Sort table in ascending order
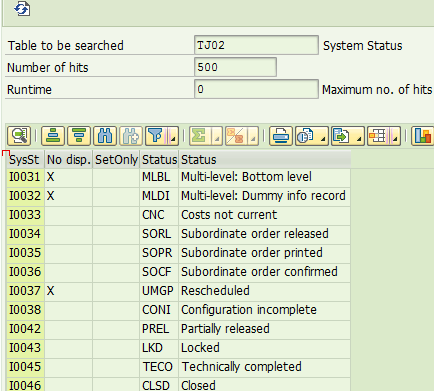This screenshot has width=434, height=391. [x=53, y=136]
